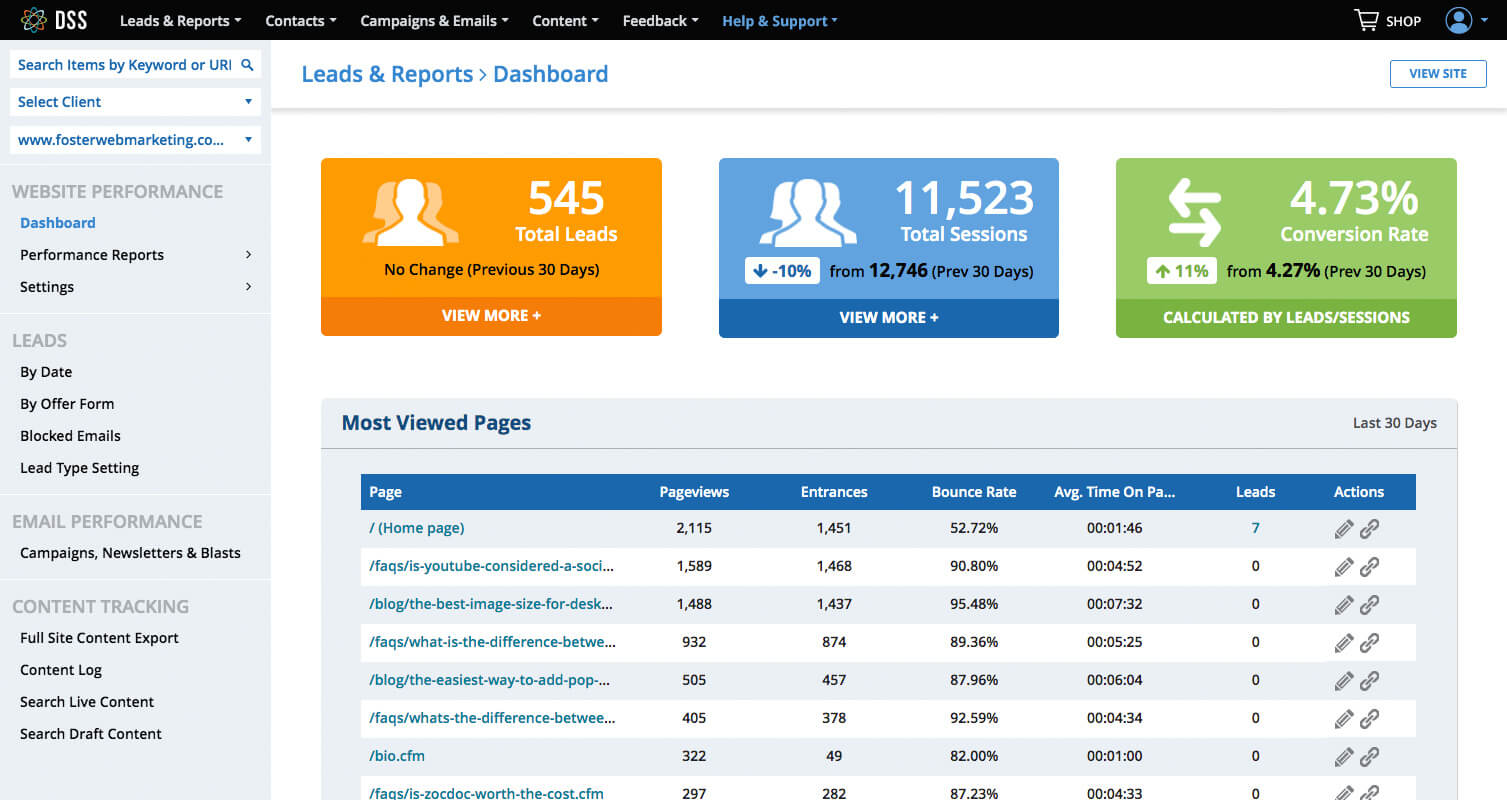Click the pencil icon for the best-image-size blog row
The height and width of the screenshot is (800, 1507).
1344,605
